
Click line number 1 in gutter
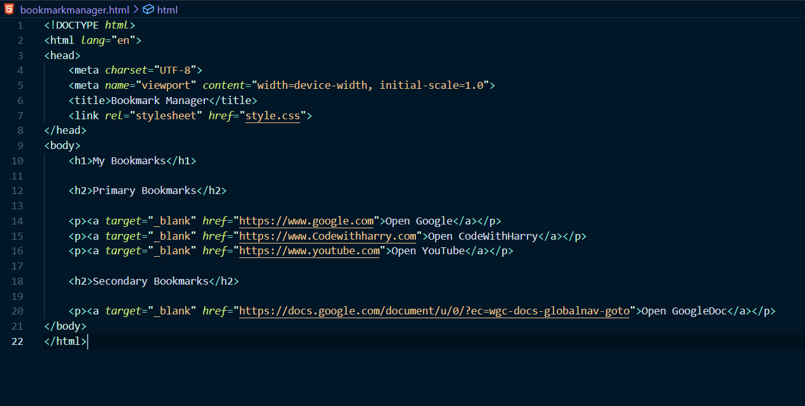pos(20,25)
